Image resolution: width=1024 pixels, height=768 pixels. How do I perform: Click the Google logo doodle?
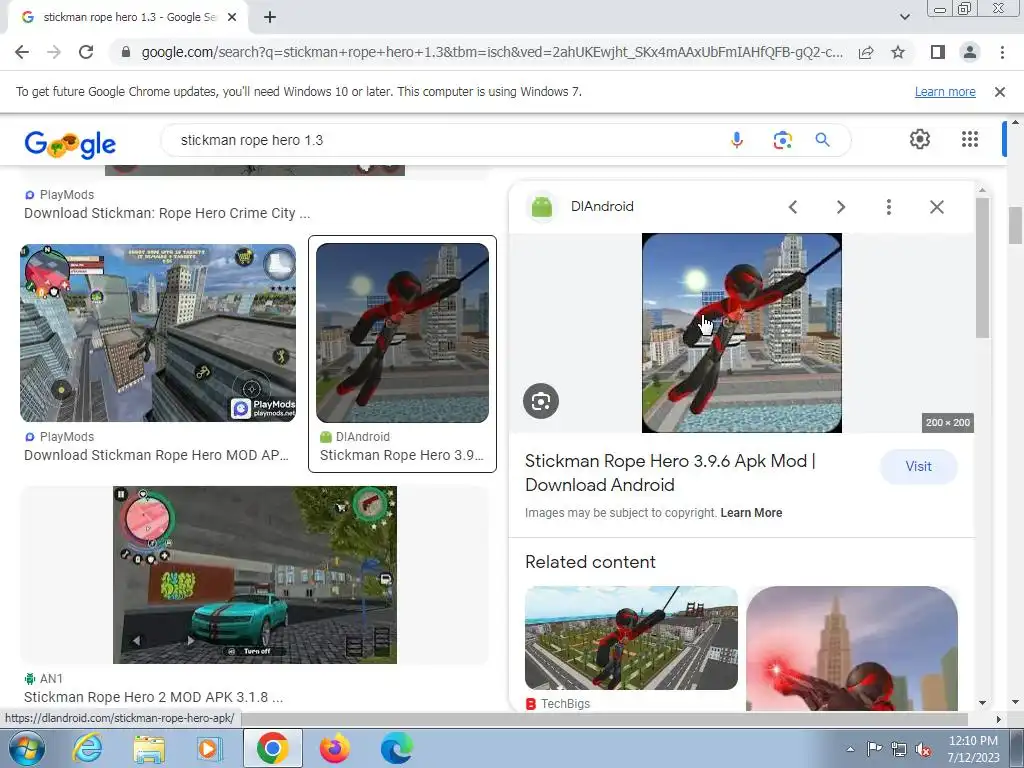click(70, 144)
